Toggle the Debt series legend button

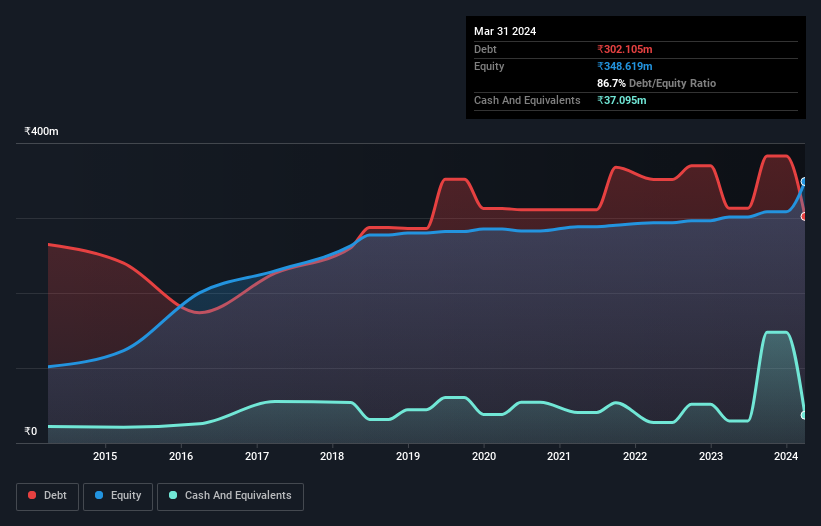[x=48, y=496]
